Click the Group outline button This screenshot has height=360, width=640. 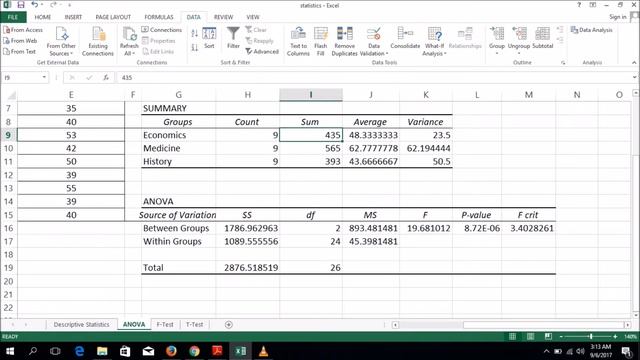[497, 41]
